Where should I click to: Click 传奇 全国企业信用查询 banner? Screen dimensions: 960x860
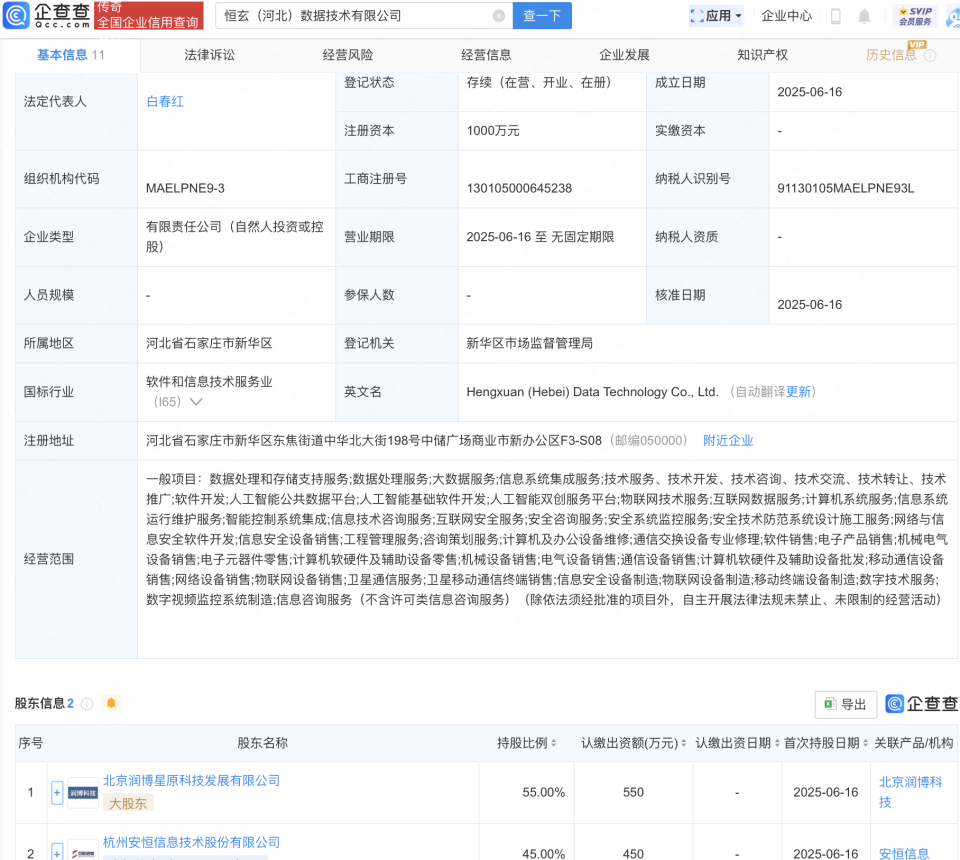pyautogui.click(x=149, y=15)
